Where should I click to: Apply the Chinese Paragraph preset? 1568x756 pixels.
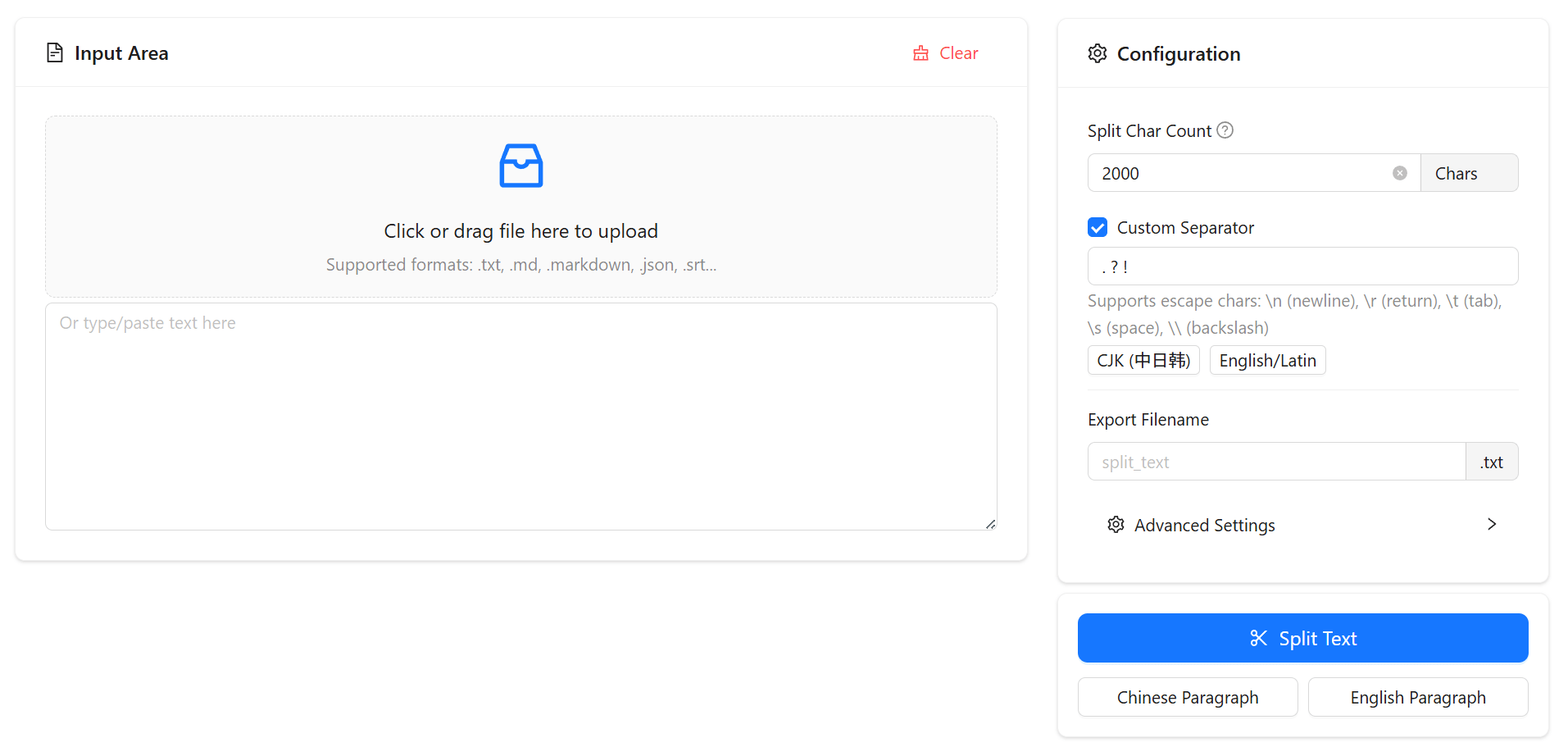pos(1187,698)
